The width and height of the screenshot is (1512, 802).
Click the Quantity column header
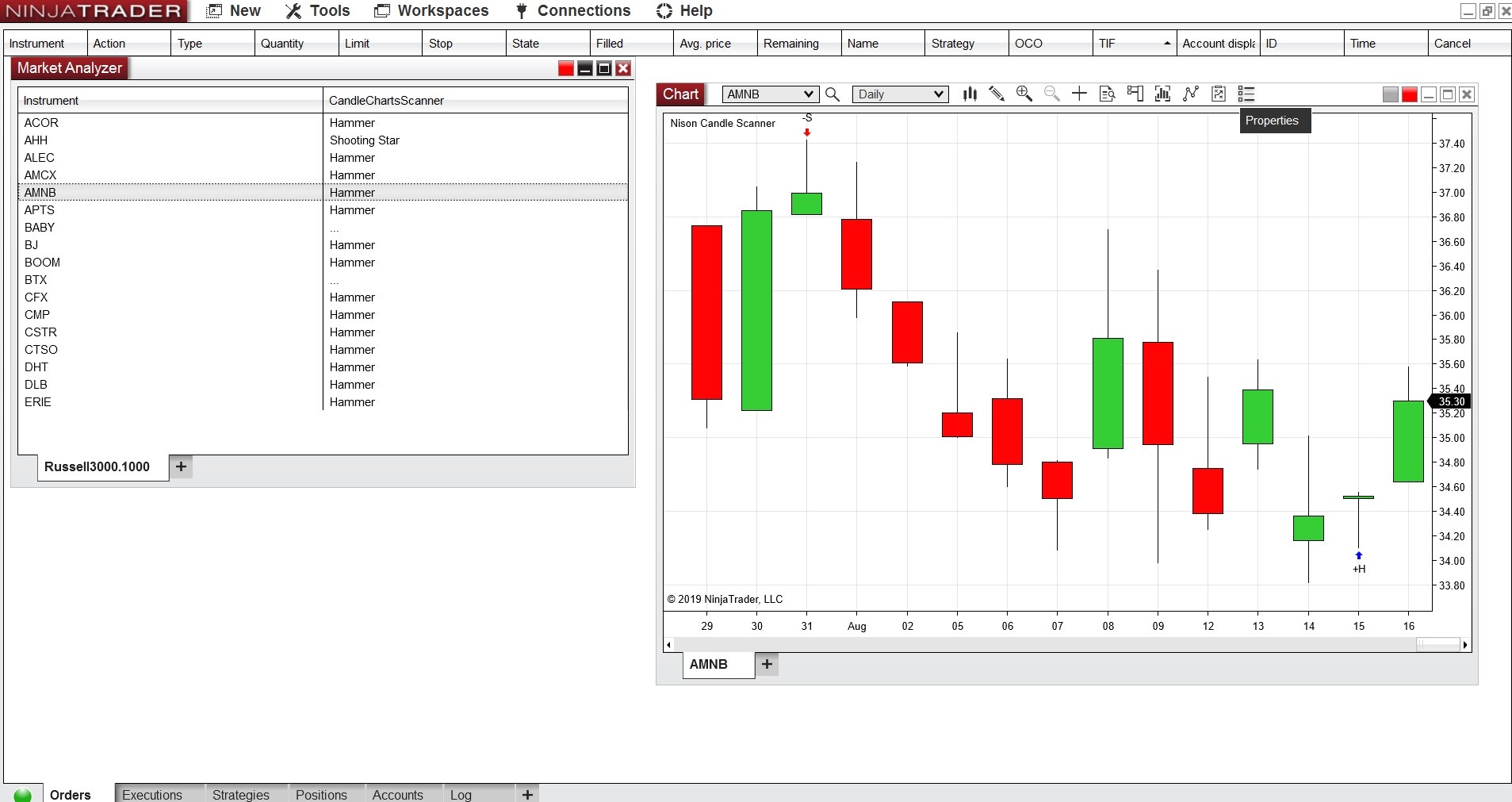[x=297, y=44]
